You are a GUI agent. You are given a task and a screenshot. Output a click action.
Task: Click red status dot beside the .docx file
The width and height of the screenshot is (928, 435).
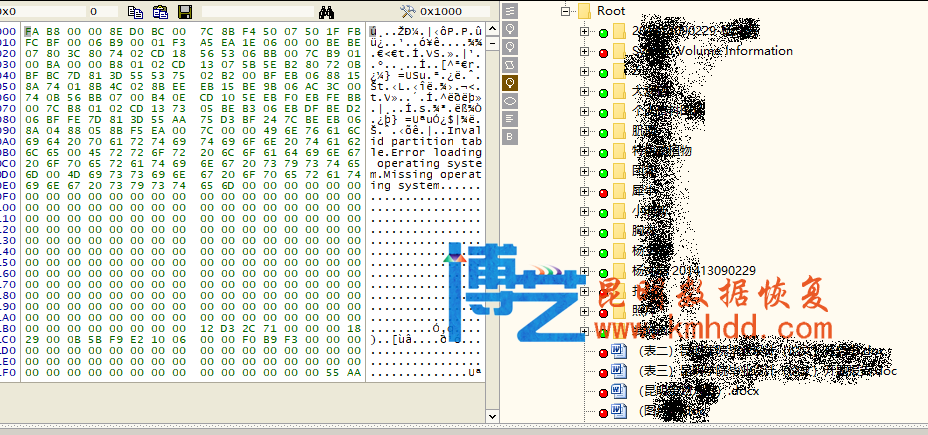coord(603,392)
